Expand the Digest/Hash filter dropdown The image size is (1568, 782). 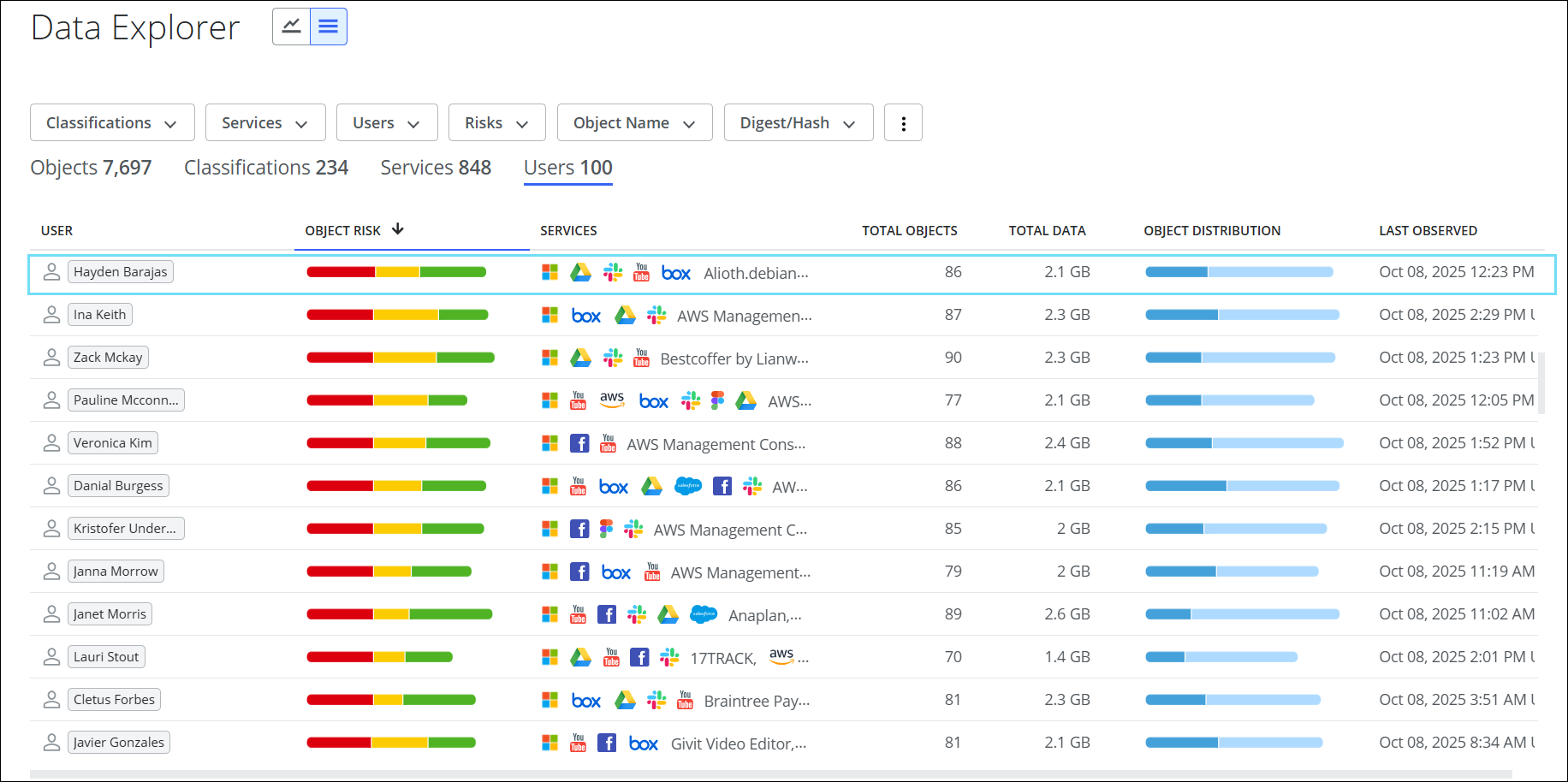pos(798,123)
